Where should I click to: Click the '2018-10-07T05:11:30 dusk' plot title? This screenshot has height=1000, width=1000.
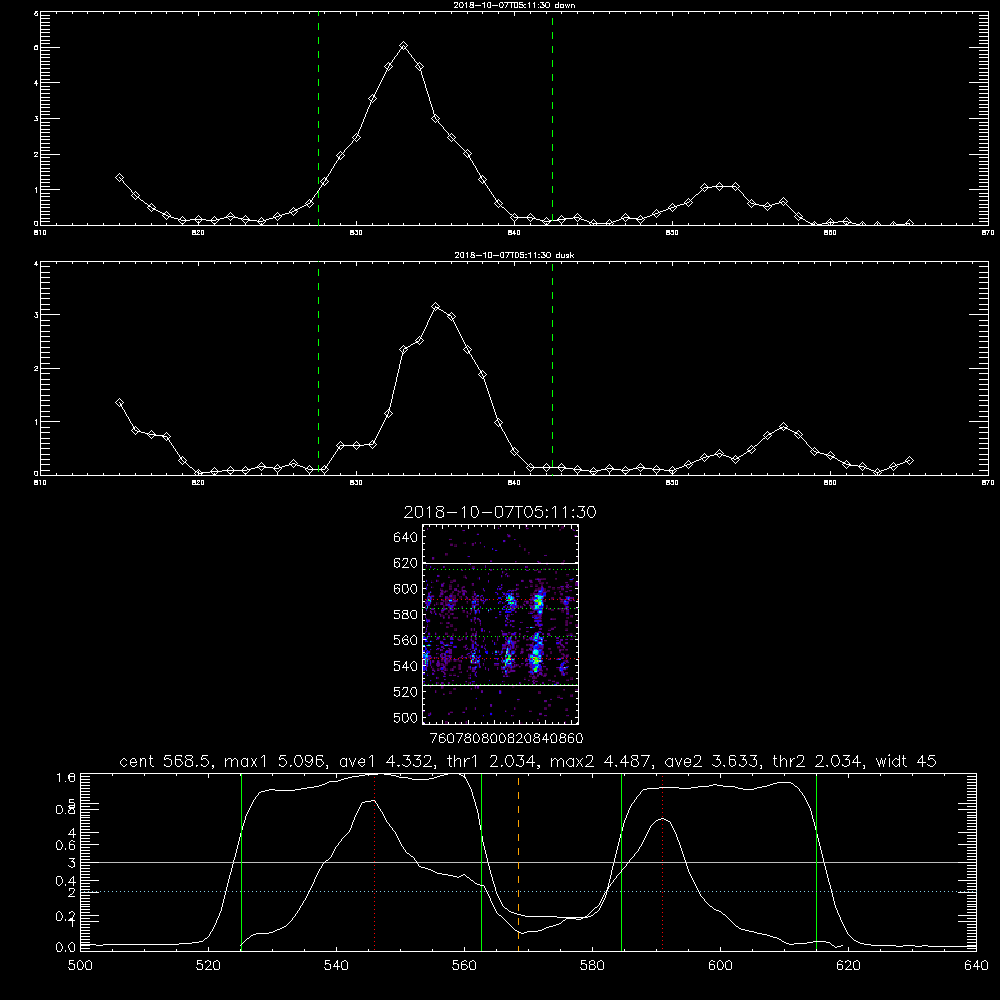[514, 255]
